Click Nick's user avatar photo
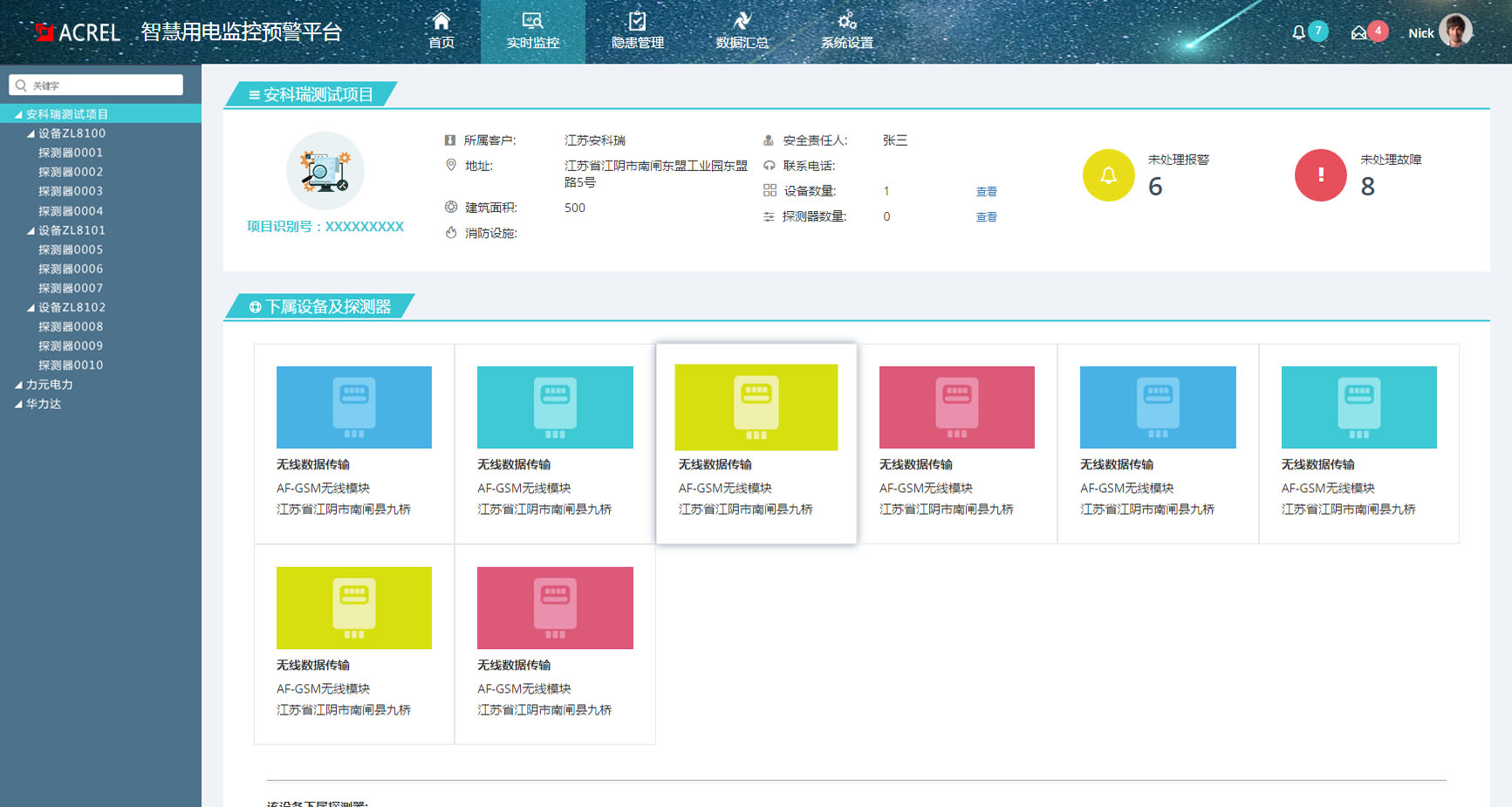1512x807 pixels. pyautogui.click(x=1454, y=31)
